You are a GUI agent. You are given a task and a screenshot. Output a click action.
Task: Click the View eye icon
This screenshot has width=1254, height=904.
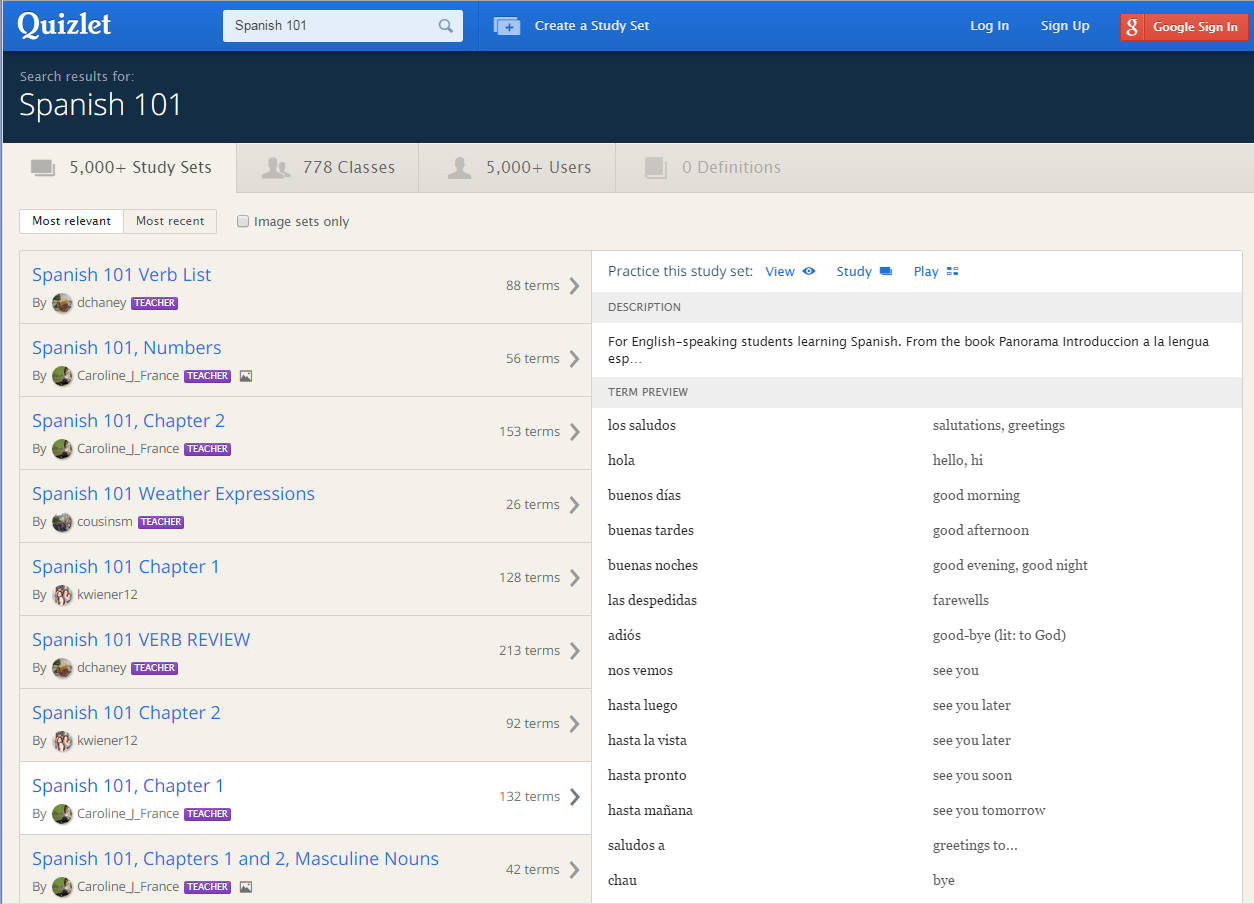(x=809, y=271)
